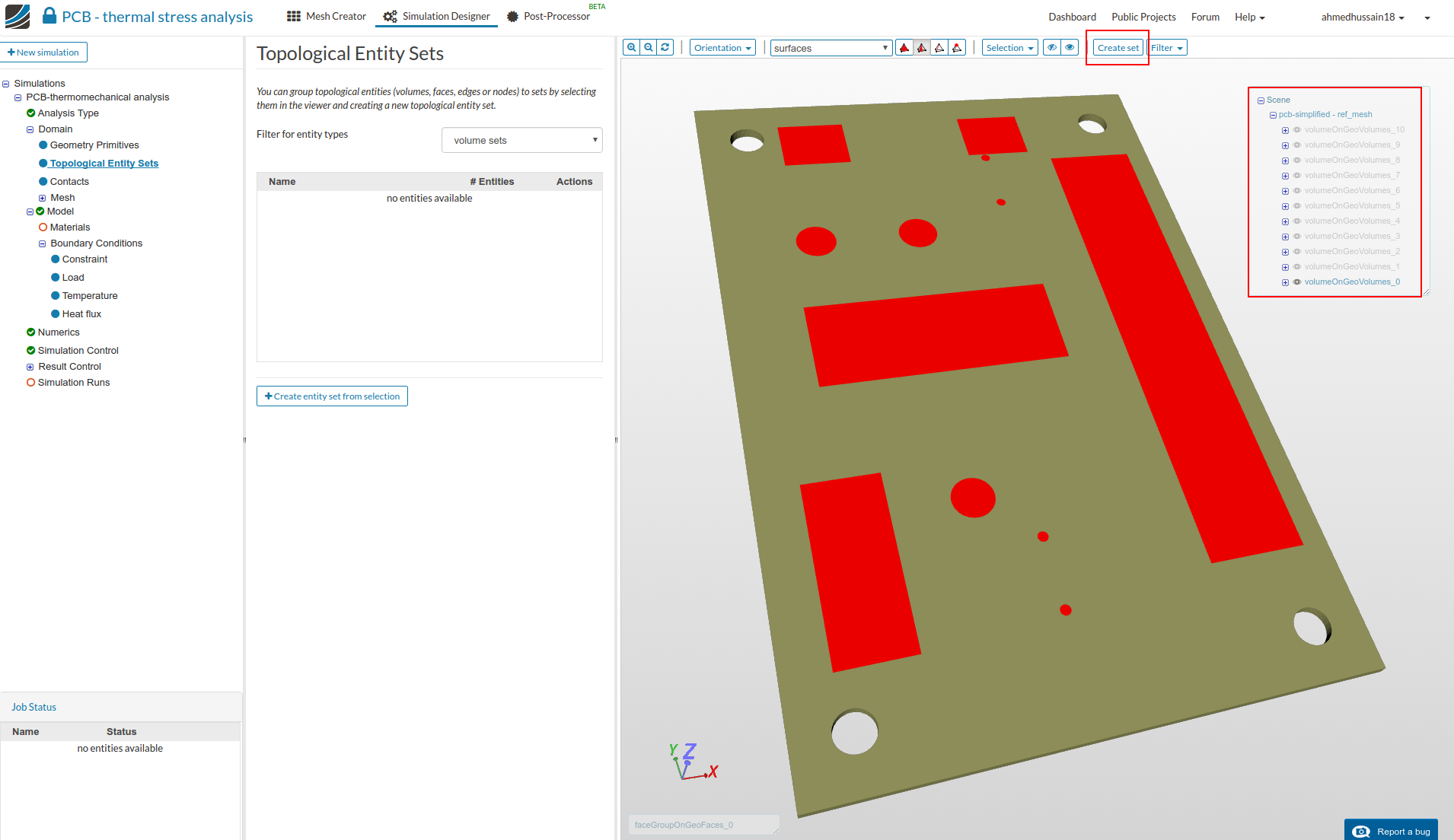The height and width of the screenshot is (840, 1454).
Task: Click the Mesh Creator grid icon
Action: pyautogui.click(x=294, y=16)
